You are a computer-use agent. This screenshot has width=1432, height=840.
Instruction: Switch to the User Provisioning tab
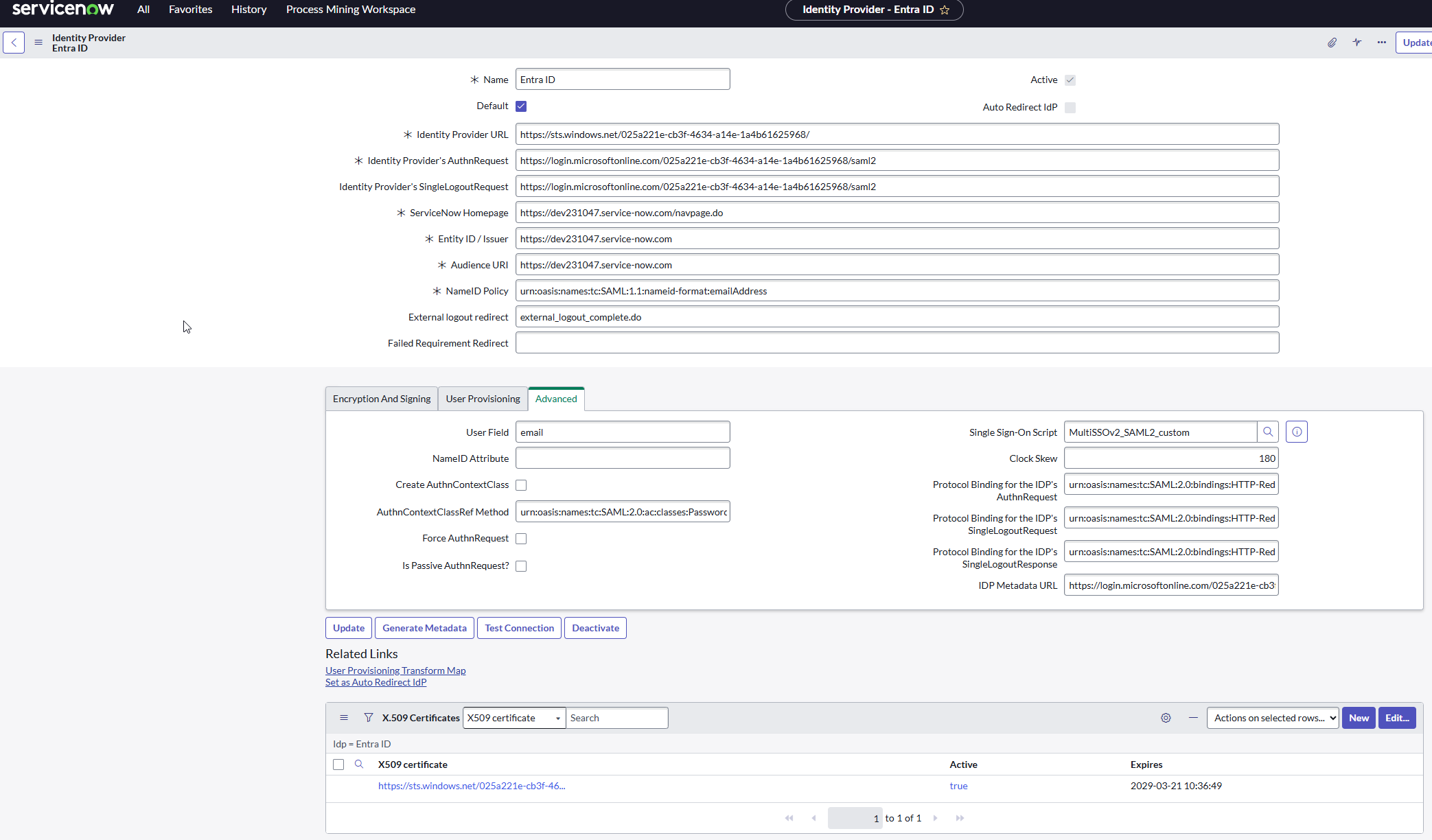point(482,399)
